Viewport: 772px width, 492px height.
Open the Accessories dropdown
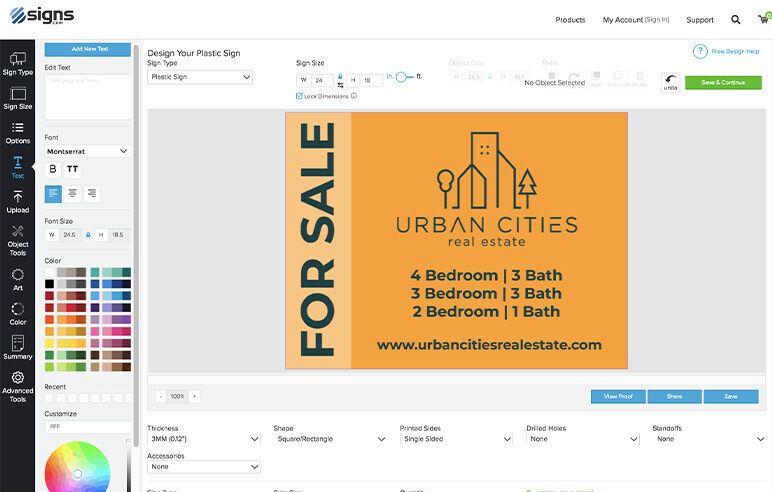[x=204, y=466]
